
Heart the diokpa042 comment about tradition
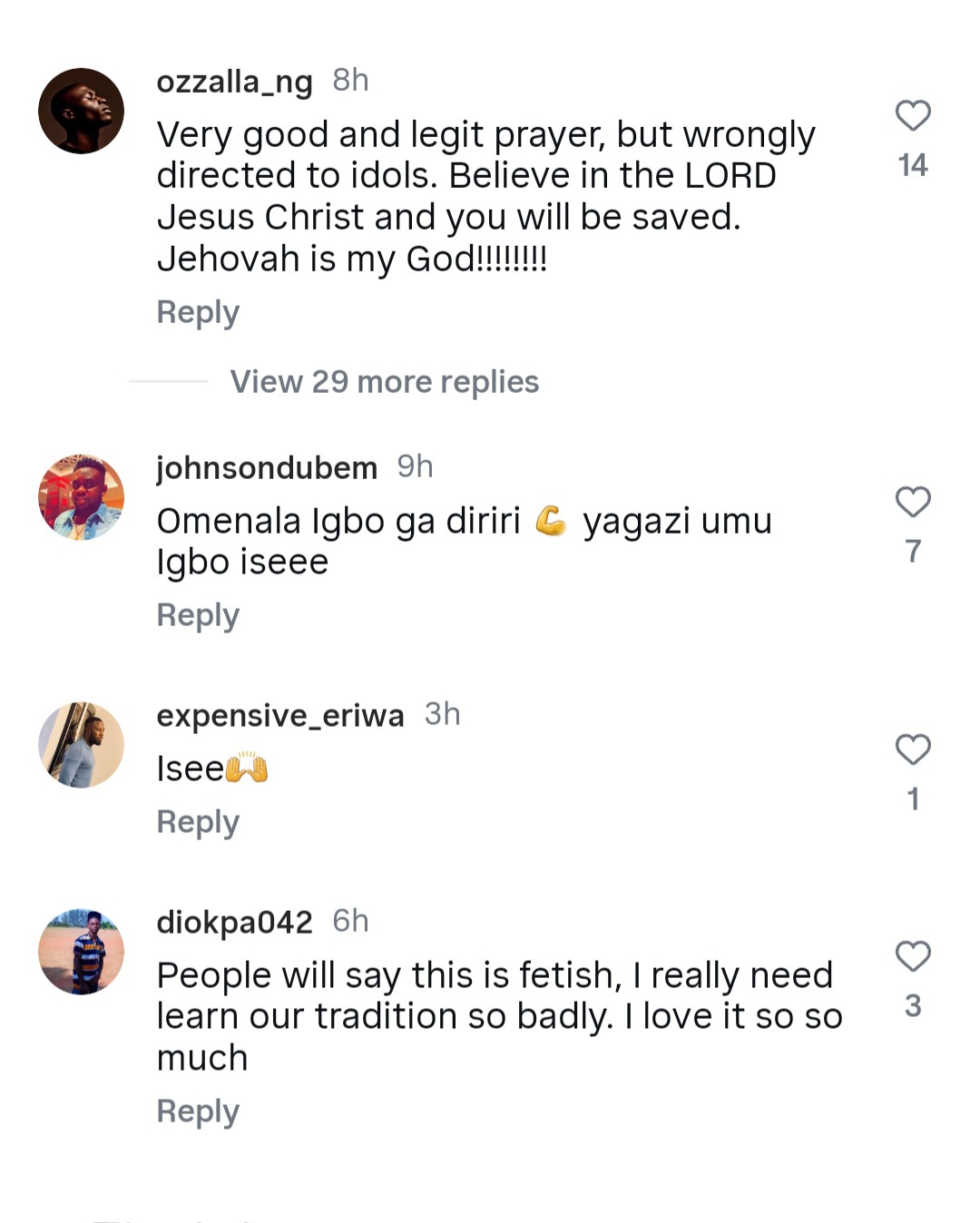coord(913,956)
